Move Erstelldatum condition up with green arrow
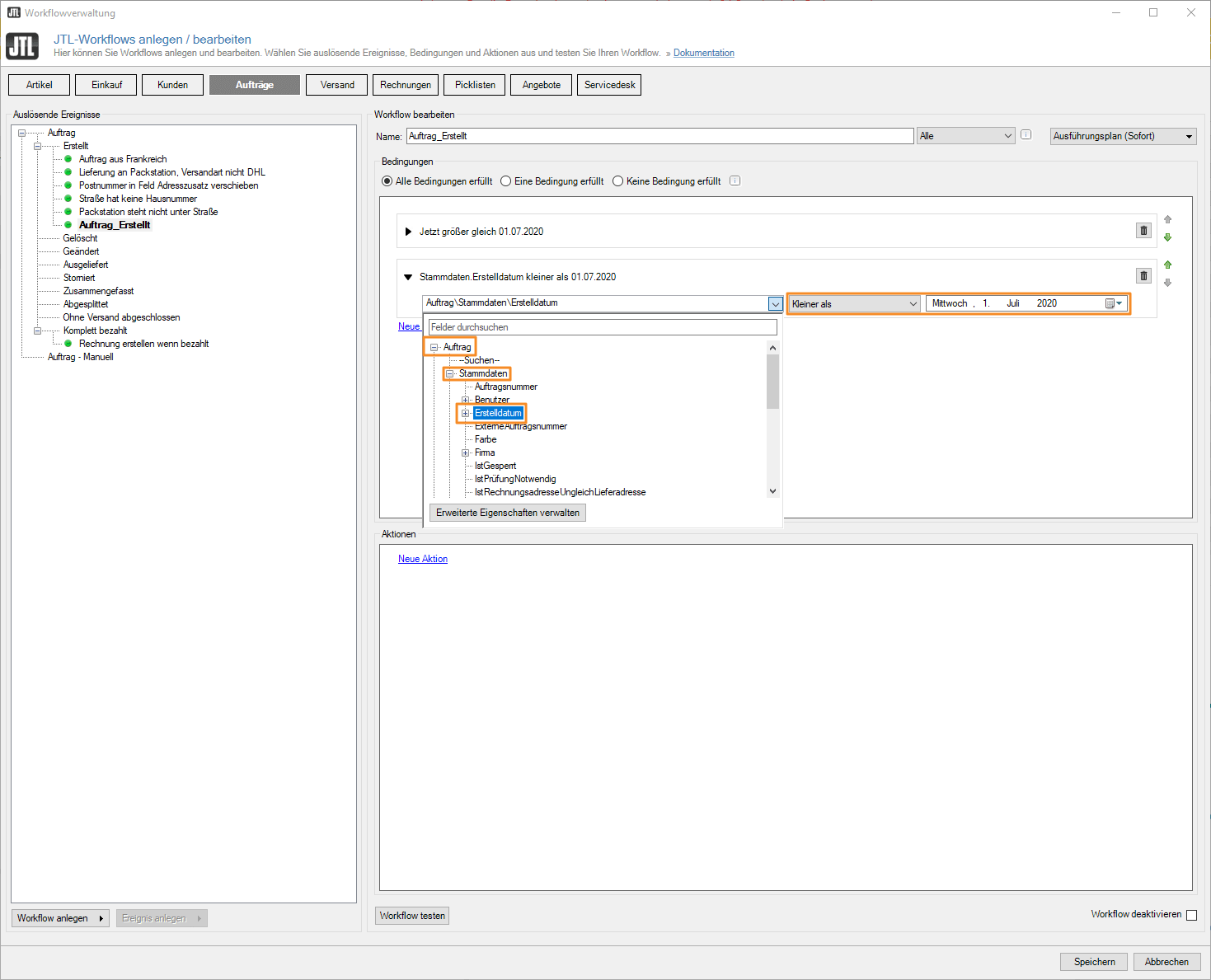The image size is (1211, 980). coord(1167,265)
